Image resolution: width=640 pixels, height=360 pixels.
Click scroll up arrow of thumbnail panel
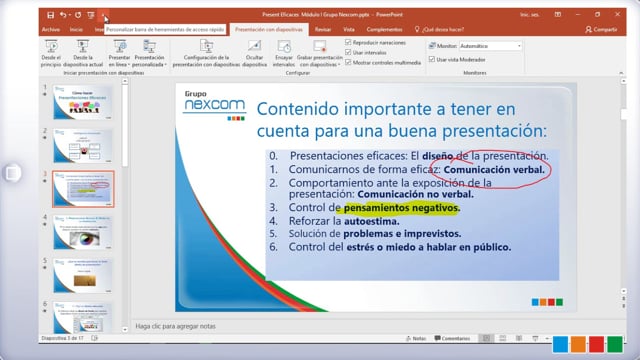click(125, 81)
